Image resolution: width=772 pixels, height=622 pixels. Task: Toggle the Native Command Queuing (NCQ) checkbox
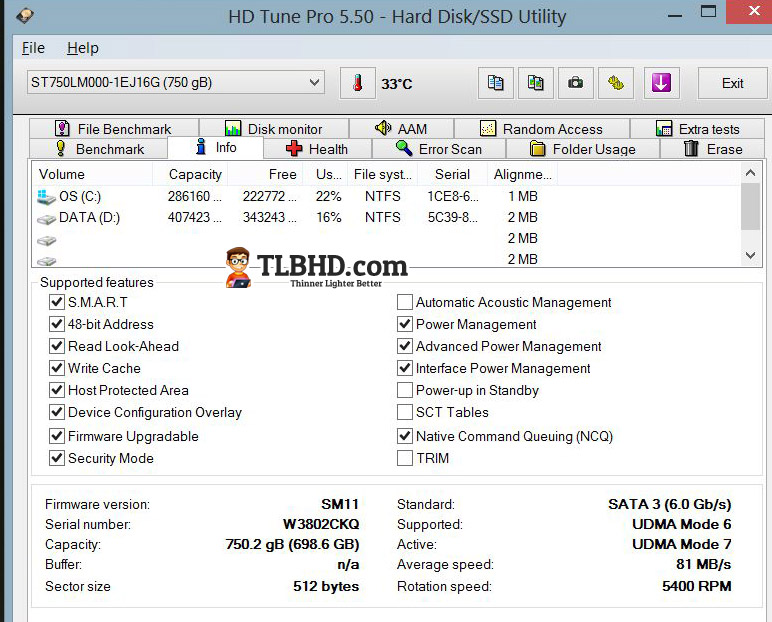click(405, 436)
